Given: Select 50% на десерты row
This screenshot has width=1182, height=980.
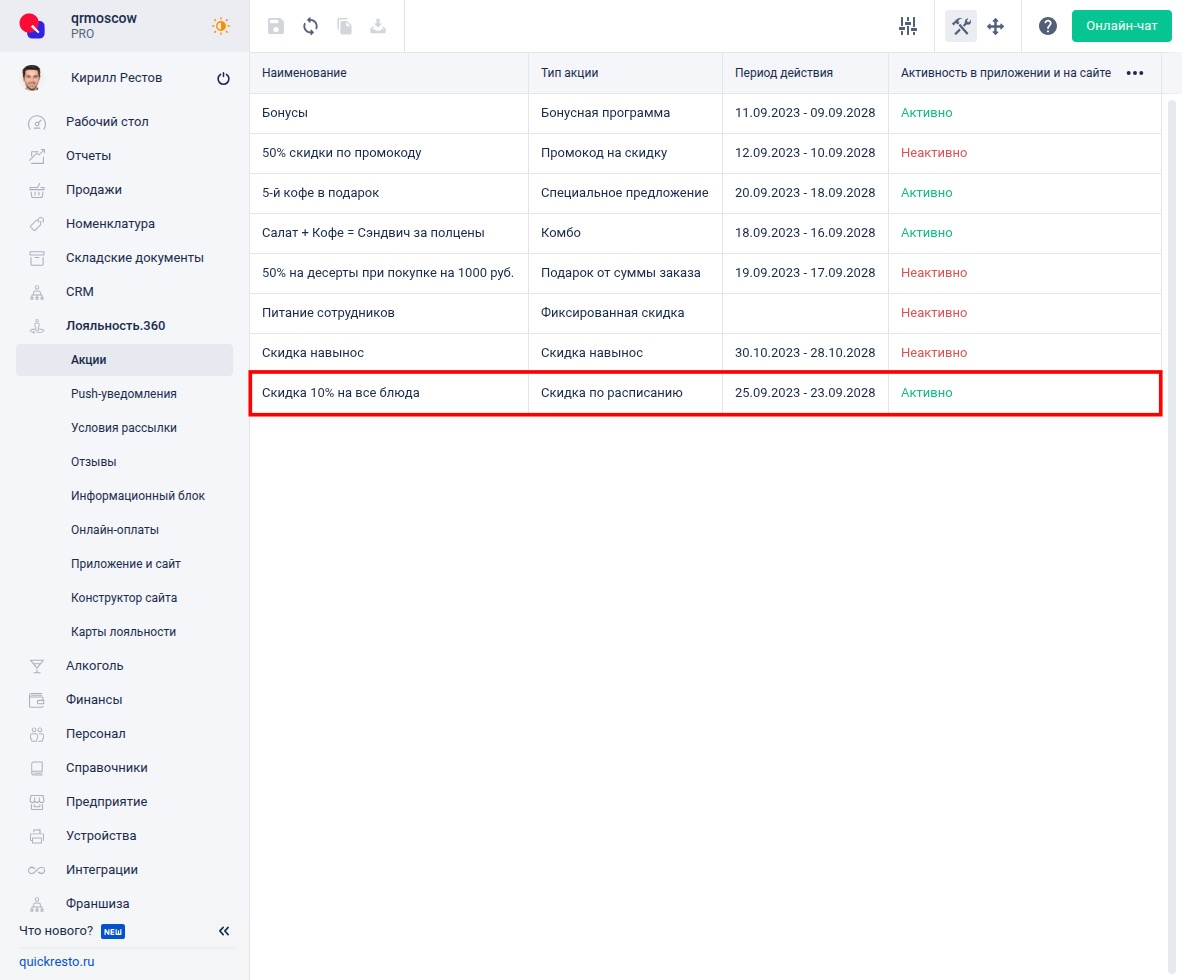Looking at the screenshot, I should [x=705, y=273].
